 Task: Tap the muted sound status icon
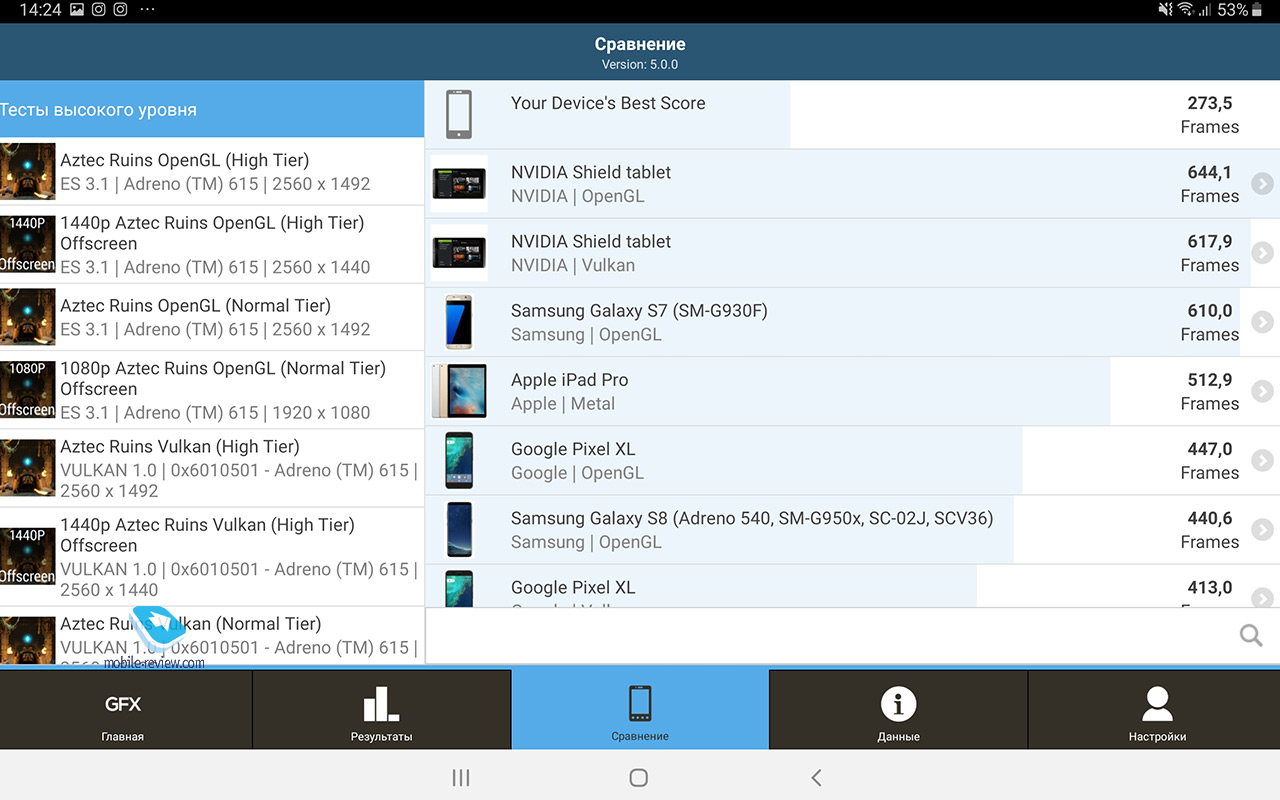point(1165,10)
